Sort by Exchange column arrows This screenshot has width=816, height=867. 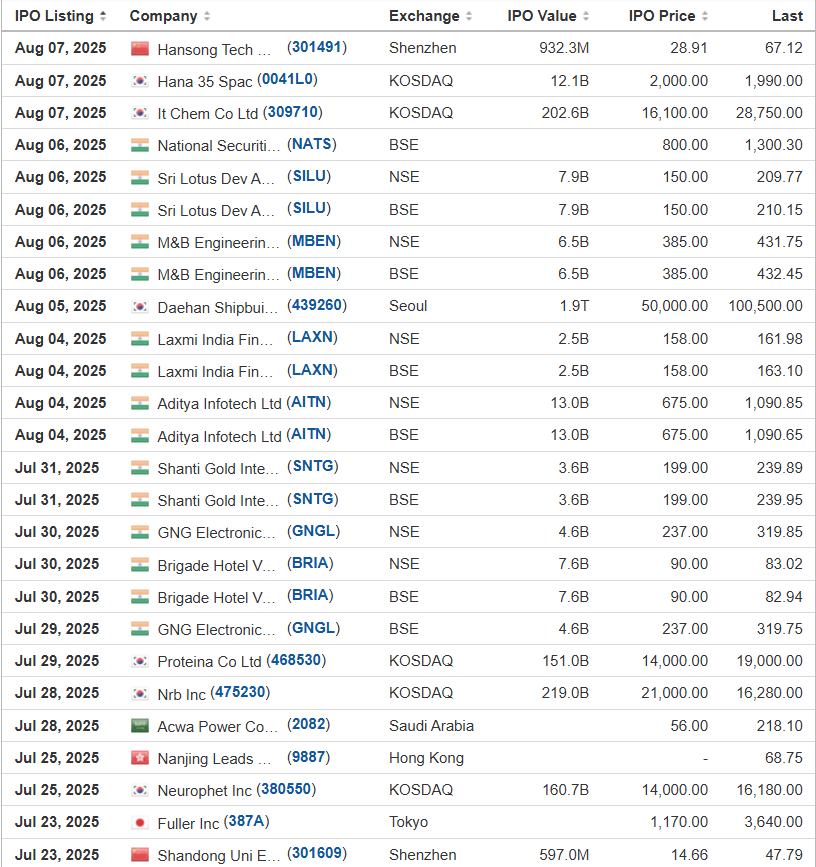point(469,16)
